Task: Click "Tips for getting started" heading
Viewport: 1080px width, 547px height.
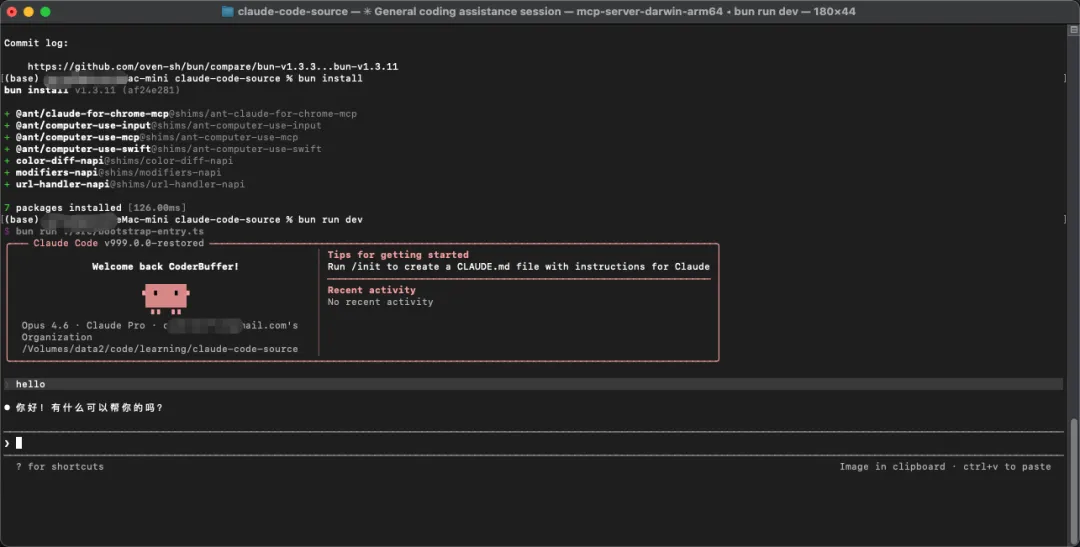Action: [x=398, y=254]
